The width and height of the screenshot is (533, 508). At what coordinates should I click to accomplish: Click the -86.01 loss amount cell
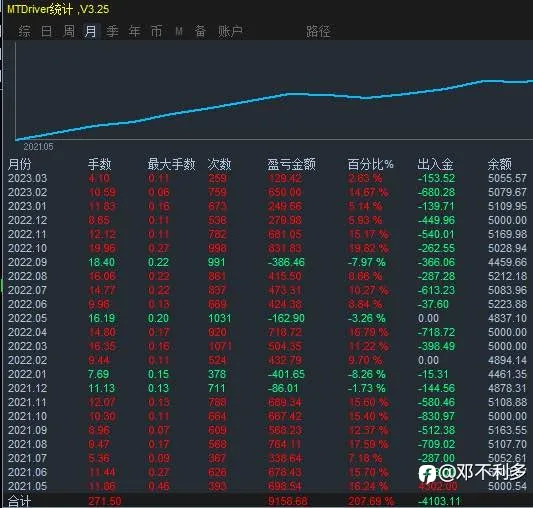(283, 388)
